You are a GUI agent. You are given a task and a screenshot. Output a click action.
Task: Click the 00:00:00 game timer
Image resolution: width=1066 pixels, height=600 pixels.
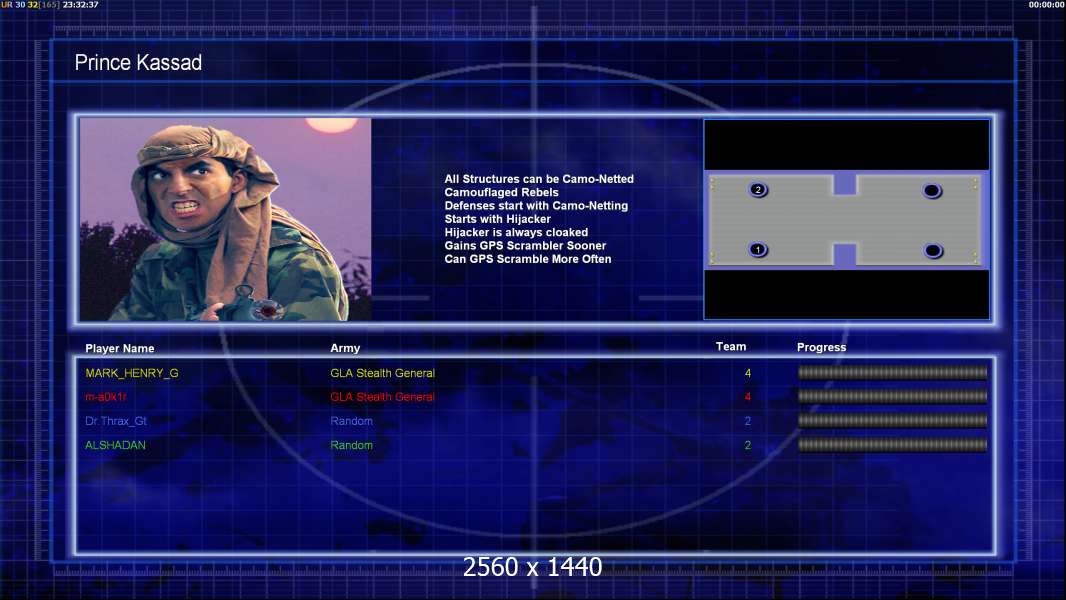click(x=1046, y=5)
